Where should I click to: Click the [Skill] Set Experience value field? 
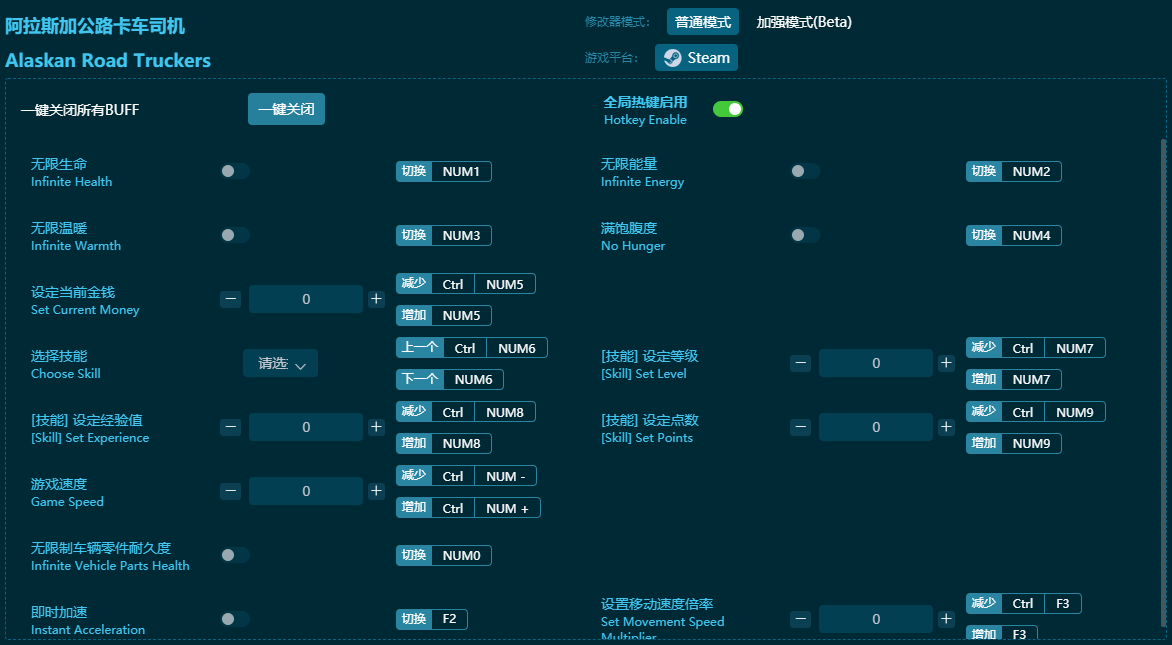[306, 427]
